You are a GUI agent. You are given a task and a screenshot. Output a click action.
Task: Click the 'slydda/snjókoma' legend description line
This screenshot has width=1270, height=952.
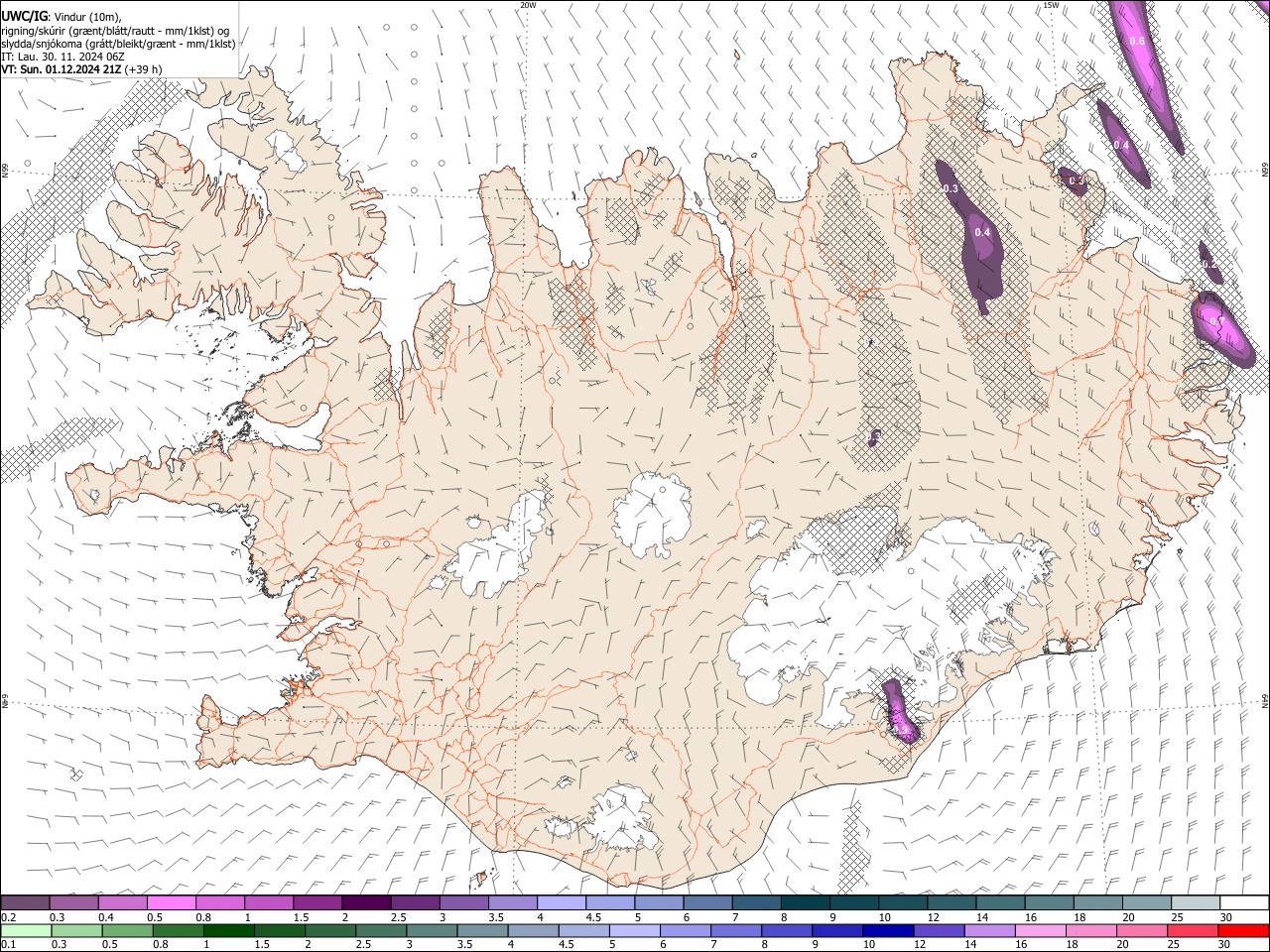pos(118,44)
